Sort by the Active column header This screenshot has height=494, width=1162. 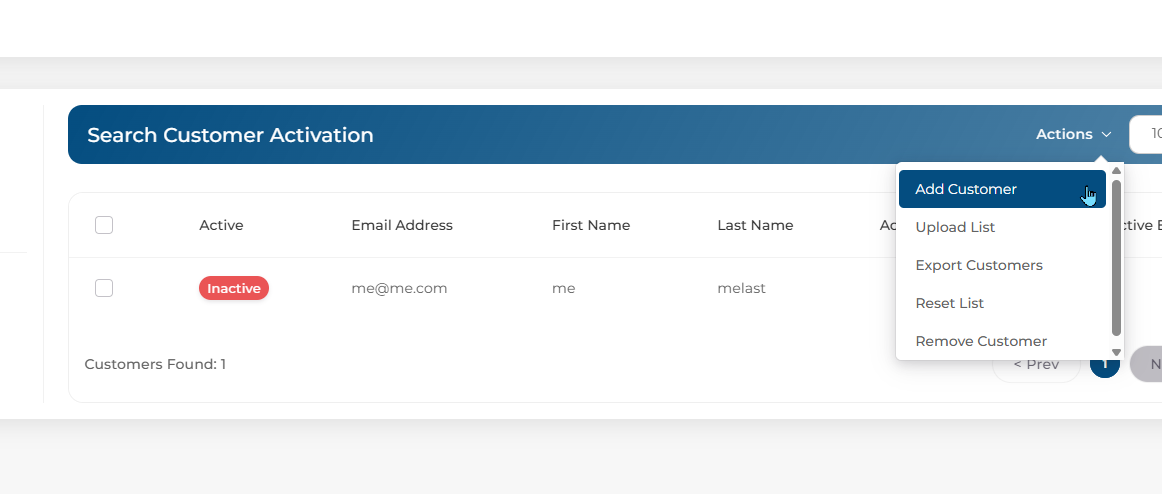pyautogui.click(x=221, y=225)
